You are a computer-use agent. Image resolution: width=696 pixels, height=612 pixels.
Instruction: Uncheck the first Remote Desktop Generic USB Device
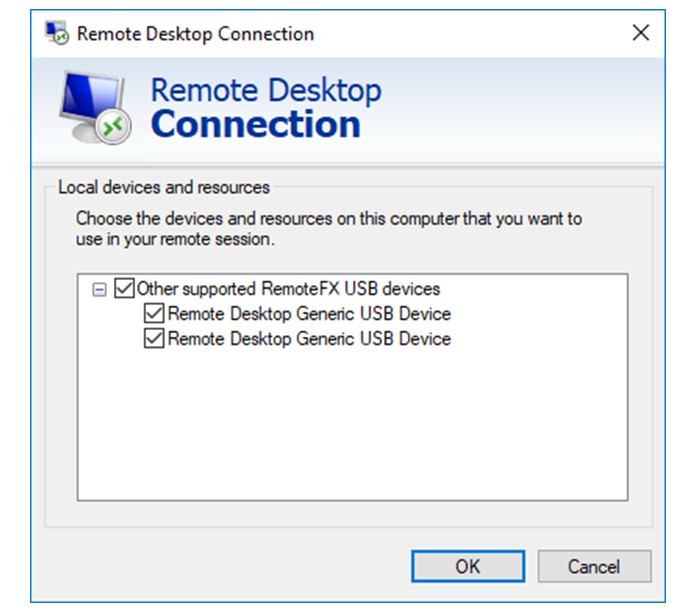tap(154, 313)
